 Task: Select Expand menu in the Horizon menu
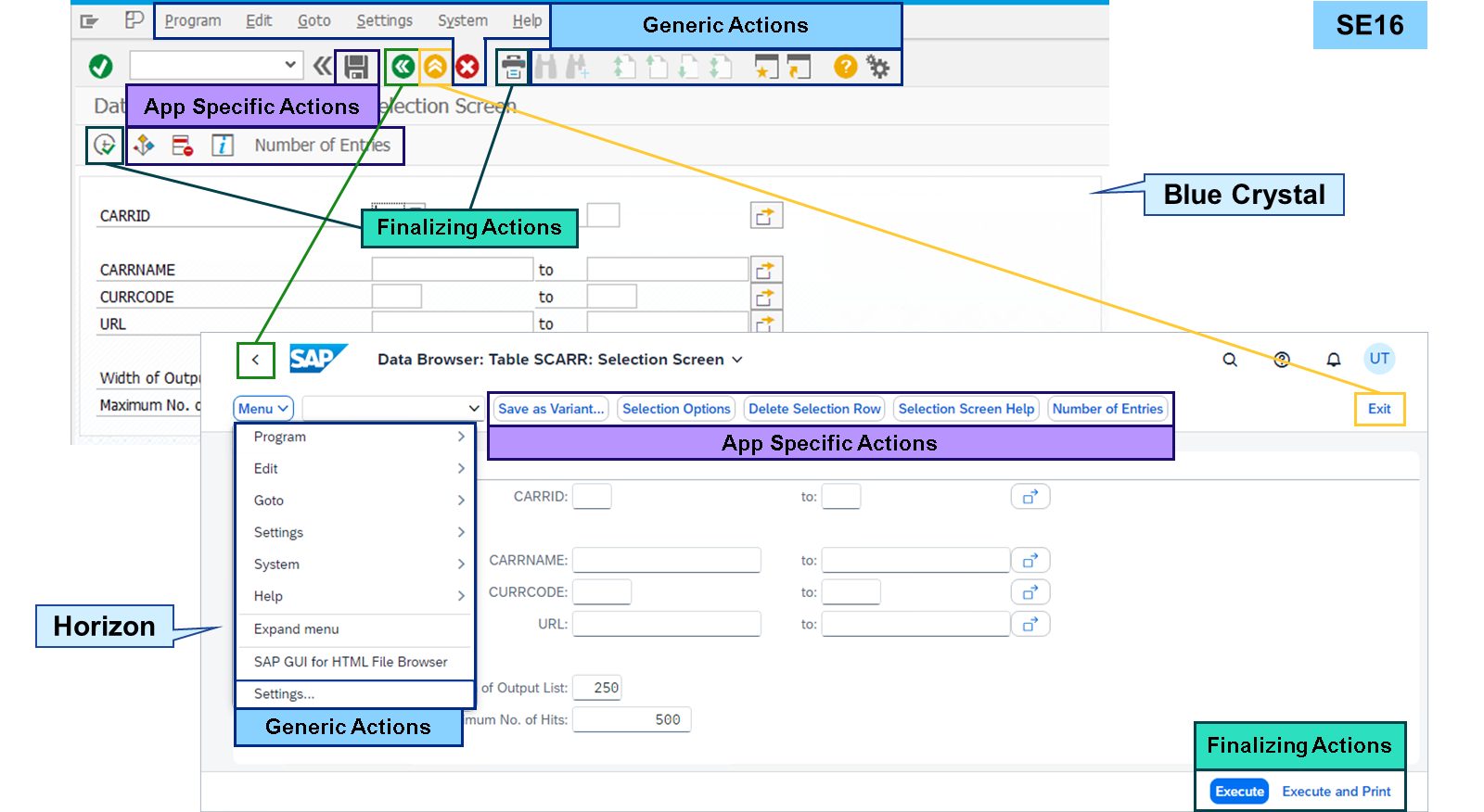[355, 629]
